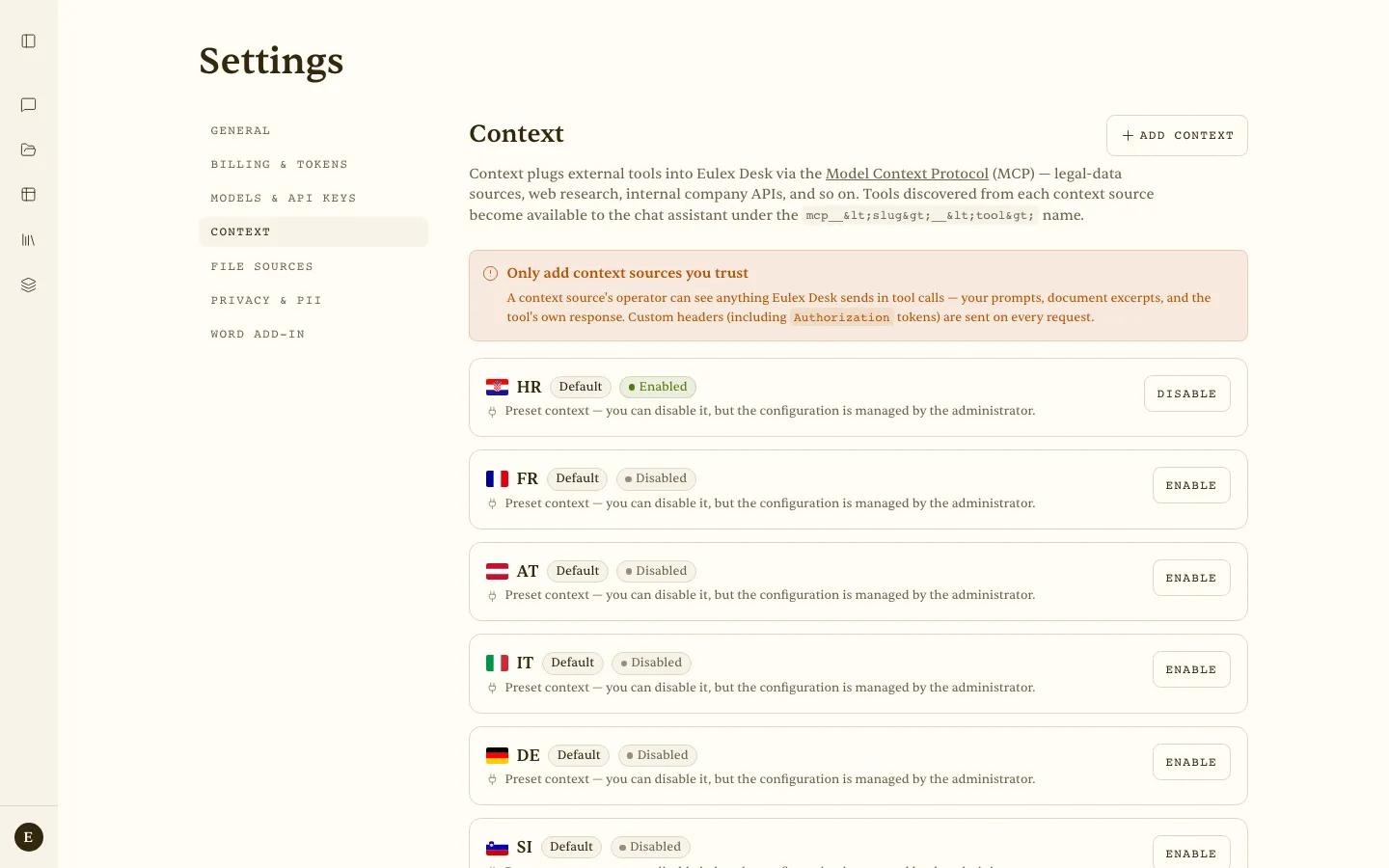This screenshot has height=868, width=1389.
Task: Click the Disabled status badge on DE
Action: pyautogui.click(x=658, y=755)
